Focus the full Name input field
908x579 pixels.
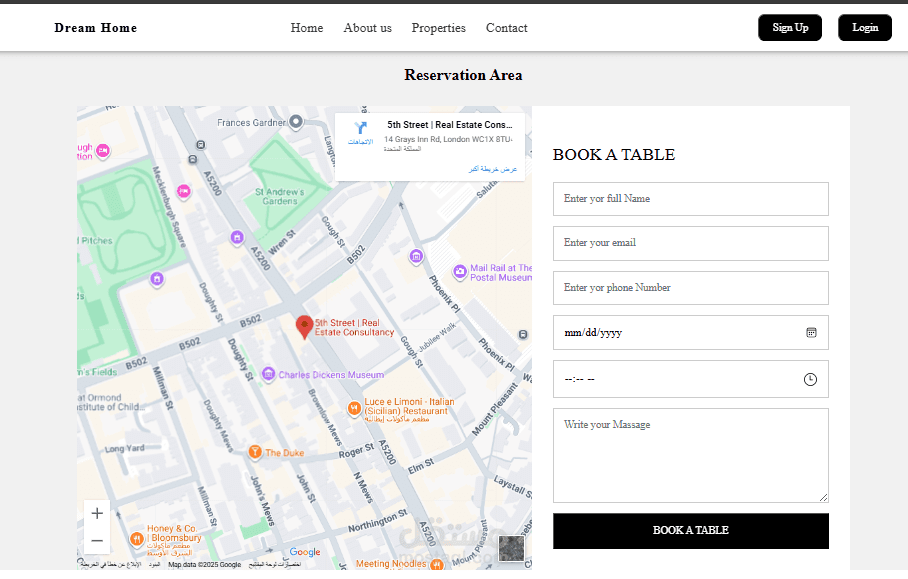click(690, 199)
